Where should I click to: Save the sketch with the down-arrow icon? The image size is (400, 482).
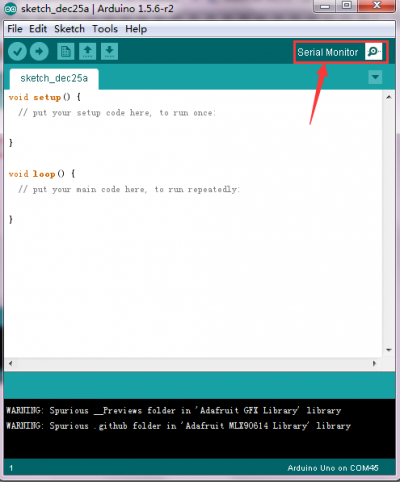(109, 51)
